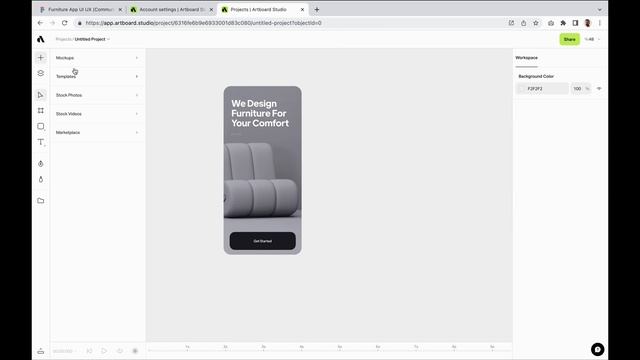Open the chat support bubble
640x360 pixels.
598,349
